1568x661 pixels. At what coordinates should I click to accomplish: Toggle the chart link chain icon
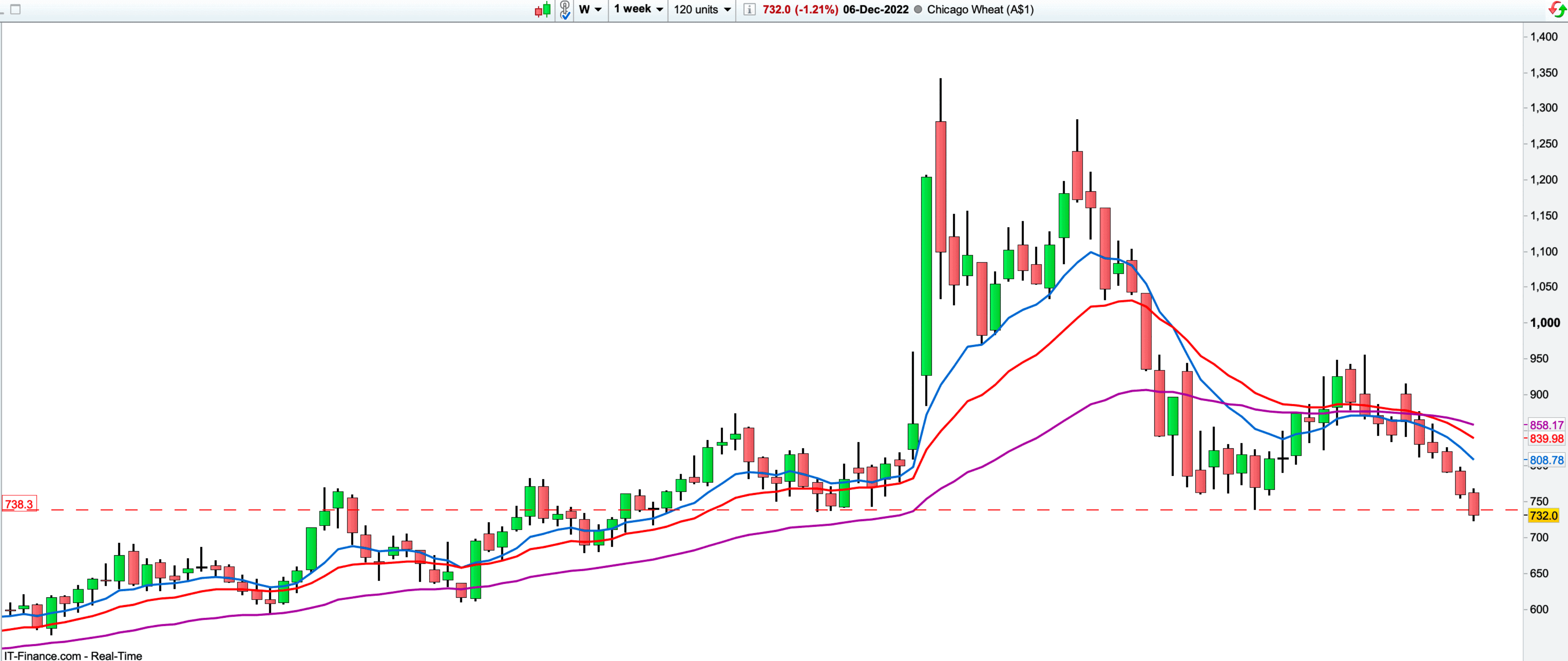tap(565, 10)
